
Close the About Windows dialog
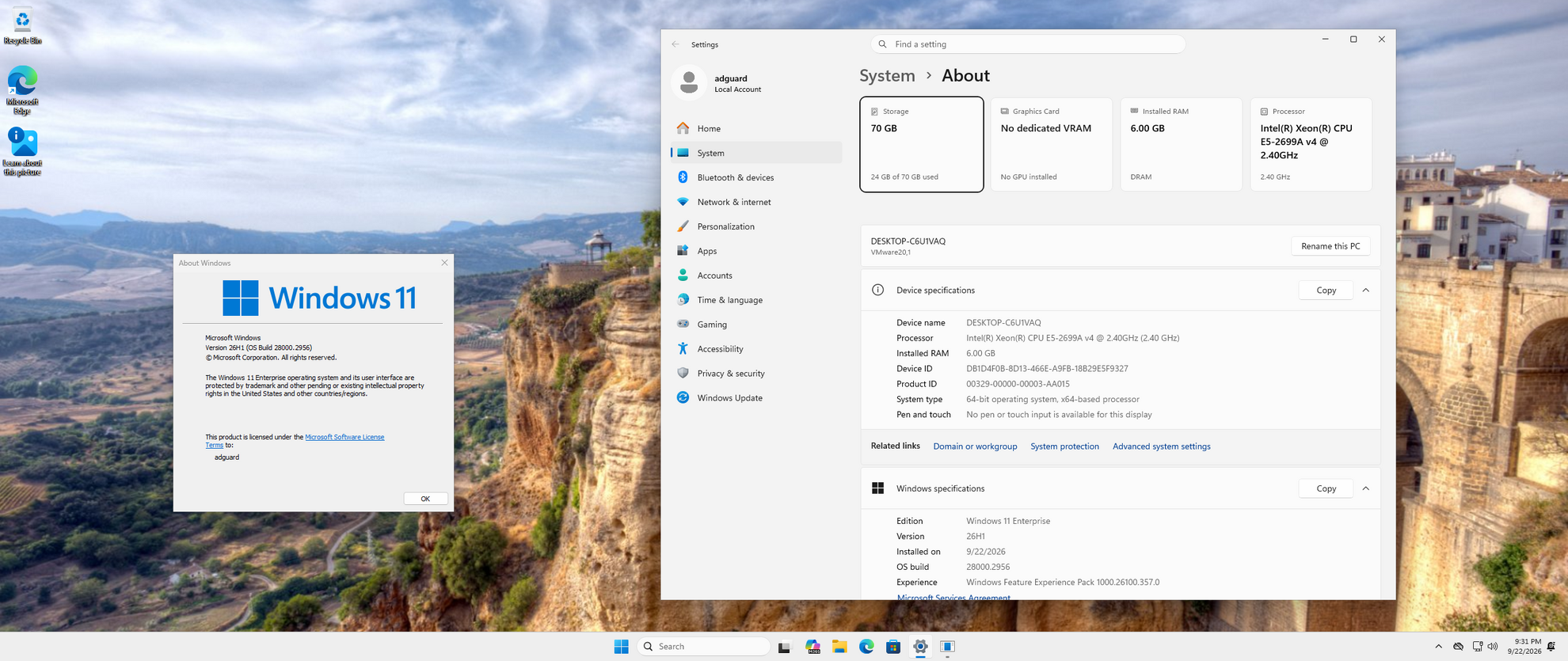point(444,263)
